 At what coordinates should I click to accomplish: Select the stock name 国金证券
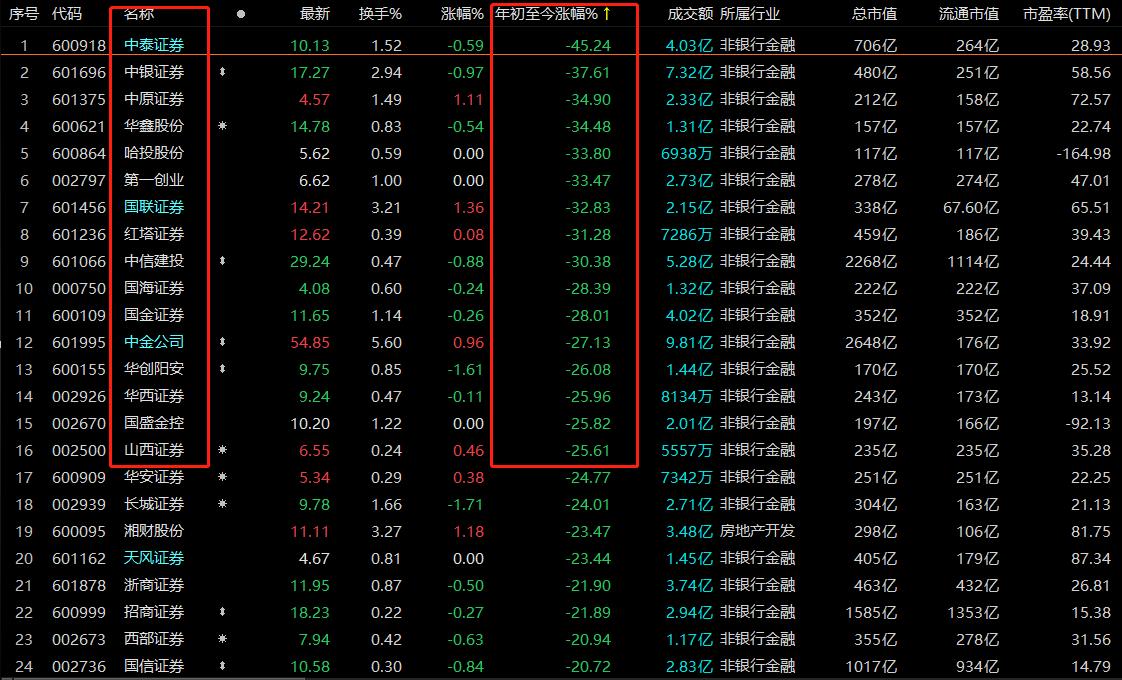click(x=154, y=315)
